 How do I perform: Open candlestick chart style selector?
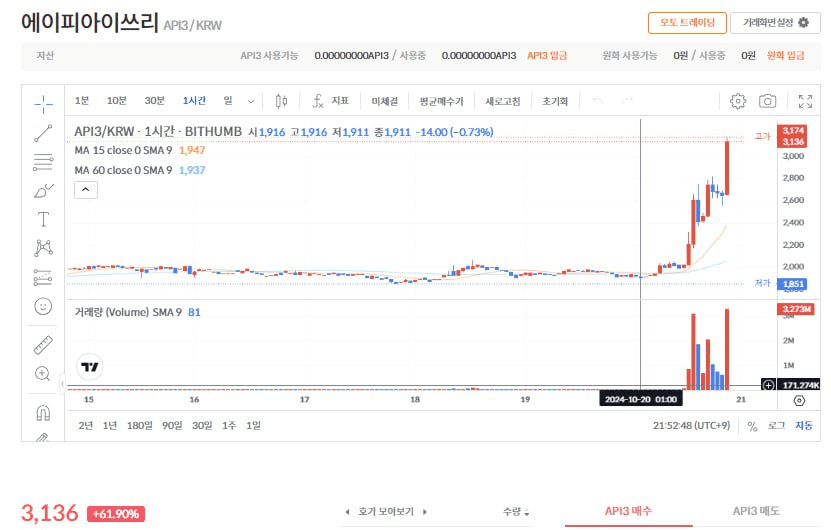click(x=281, y=101)
